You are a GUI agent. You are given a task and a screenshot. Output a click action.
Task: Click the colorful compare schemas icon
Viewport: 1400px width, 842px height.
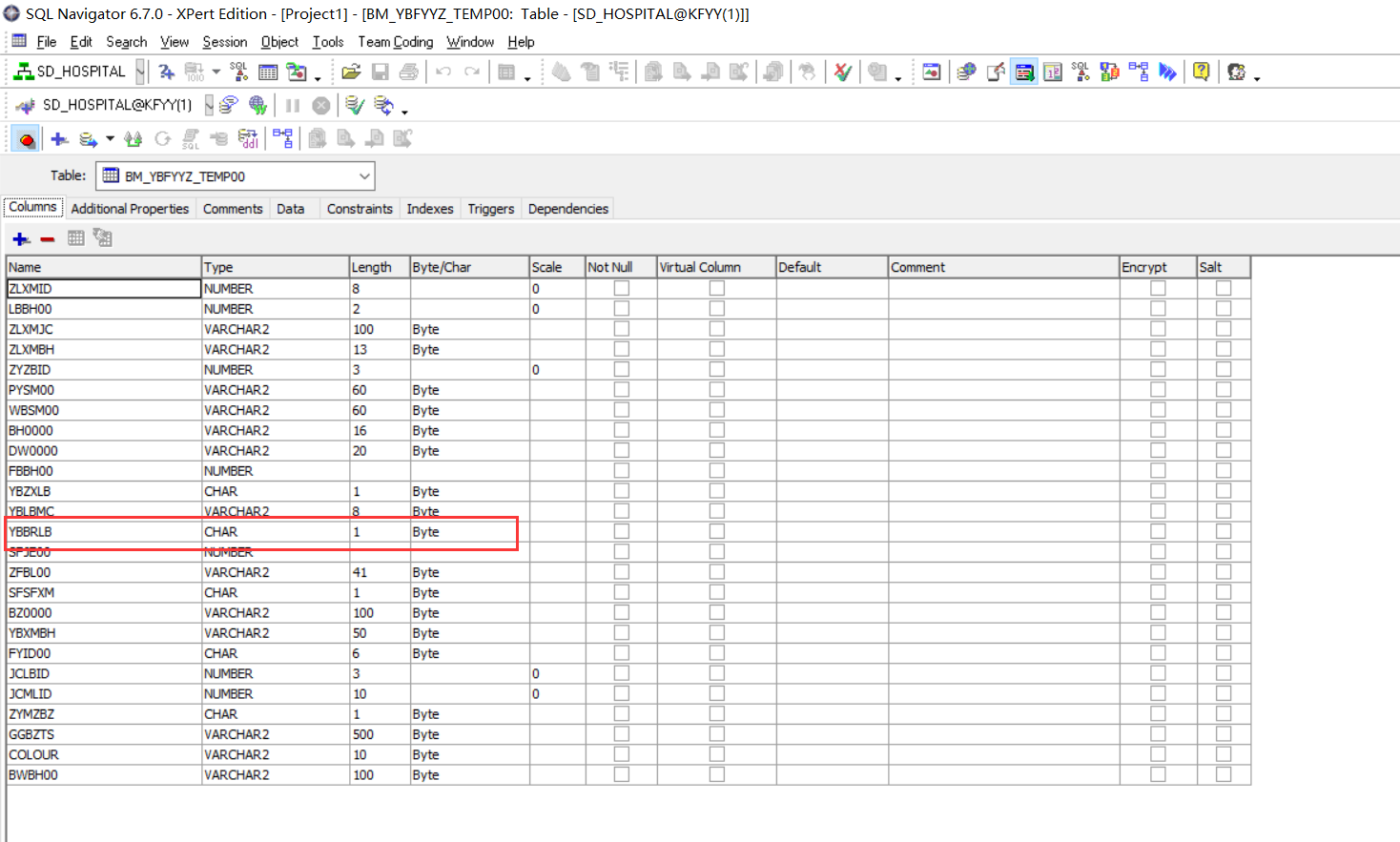(1109, 72)
